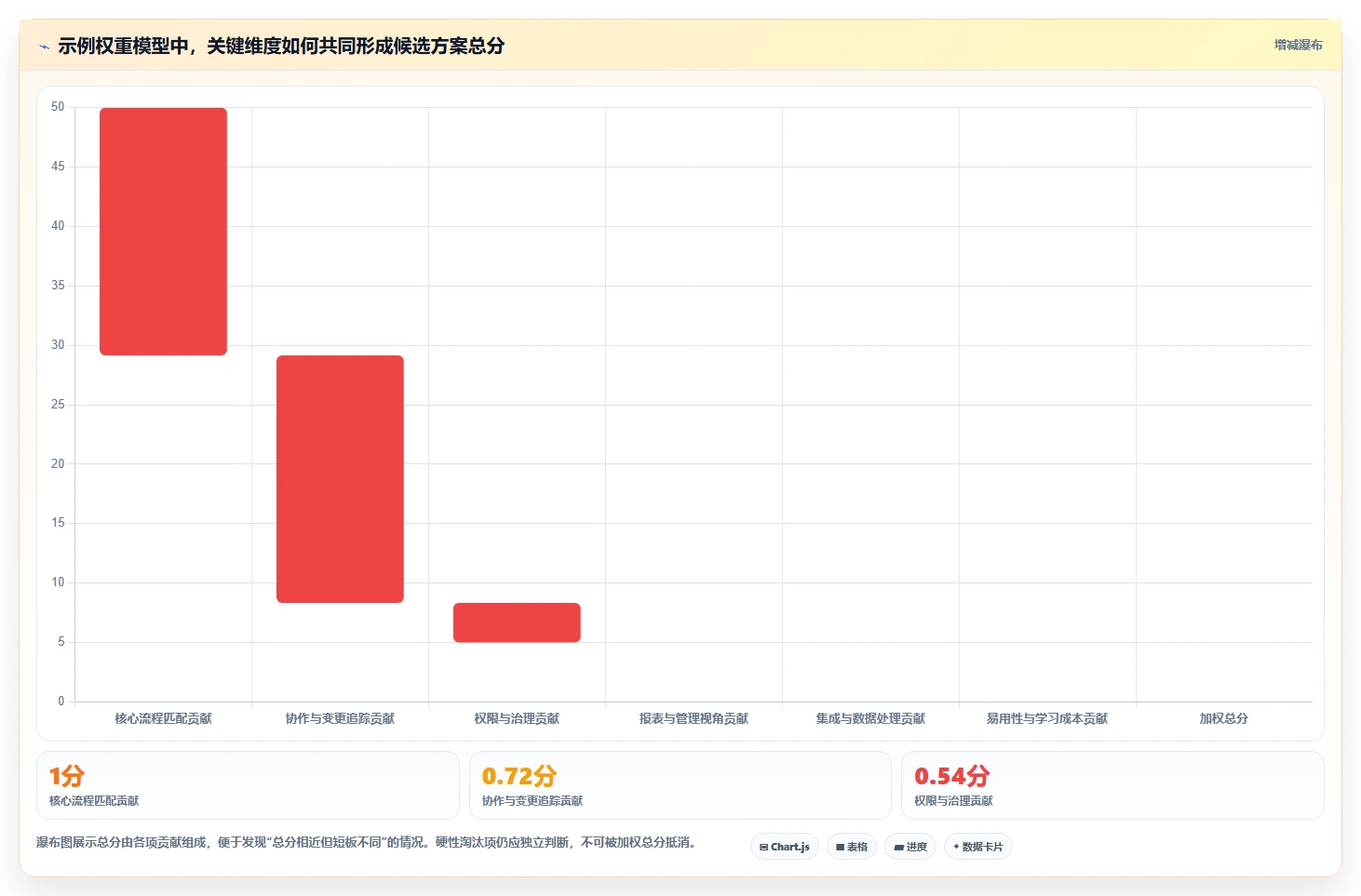Open the 1分 核心流程匹配贡献 data card
1361x896 pixels.
248,785
